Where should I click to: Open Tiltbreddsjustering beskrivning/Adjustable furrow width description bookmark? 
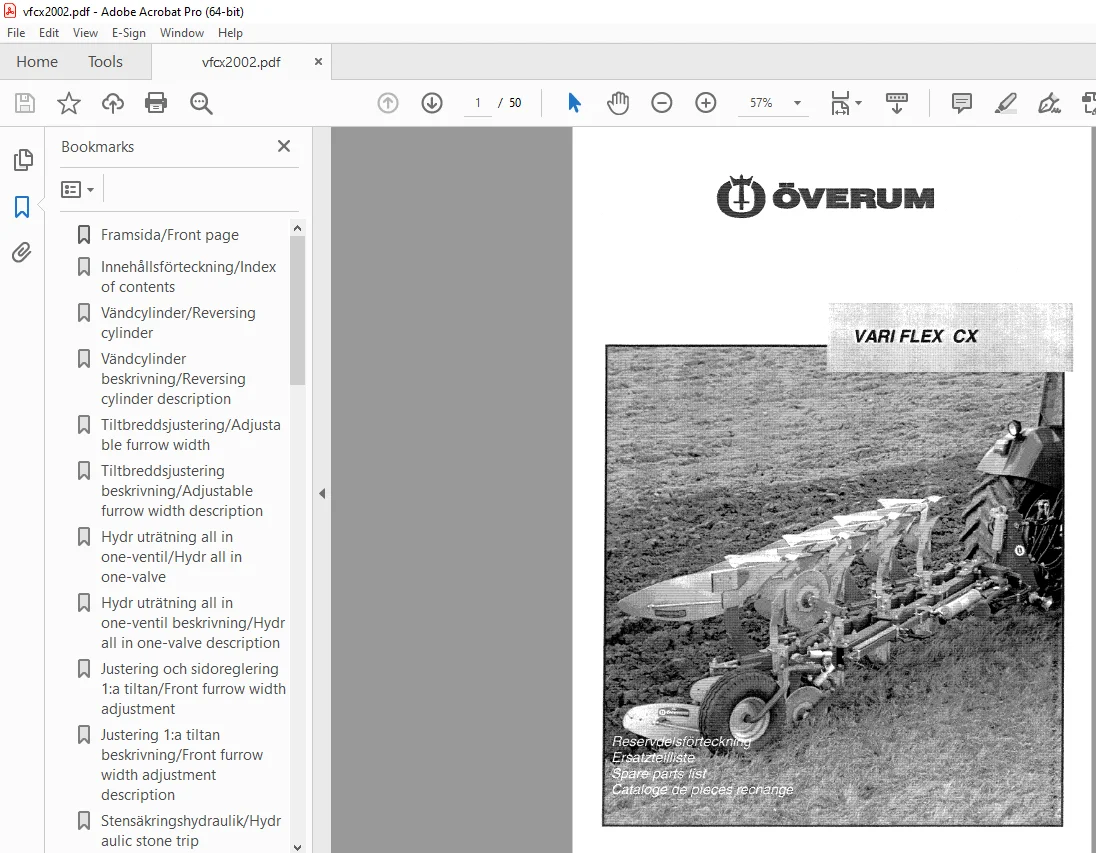[x=182, y=491]
